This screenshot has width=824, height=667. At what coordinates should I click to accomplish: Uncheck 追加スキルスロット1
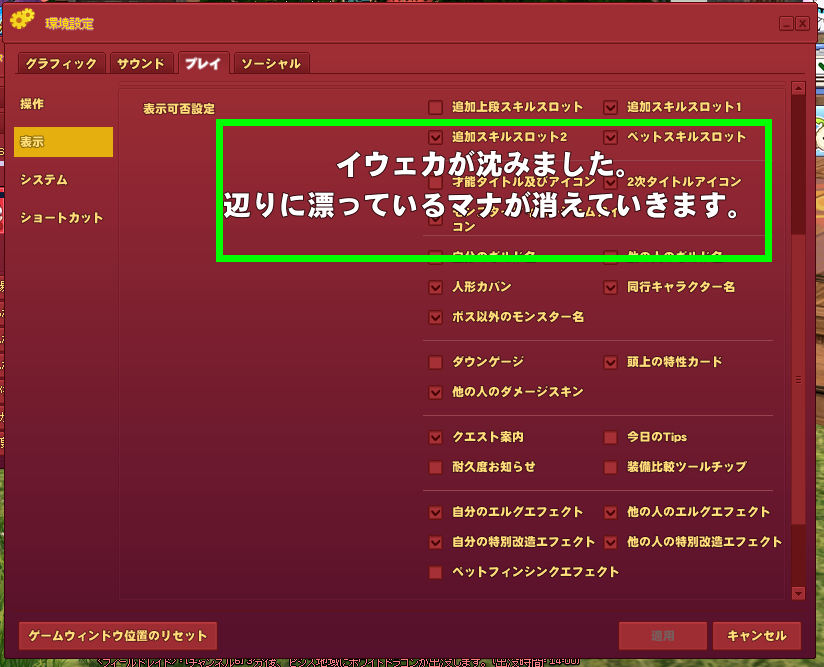(x=610, y=107)
